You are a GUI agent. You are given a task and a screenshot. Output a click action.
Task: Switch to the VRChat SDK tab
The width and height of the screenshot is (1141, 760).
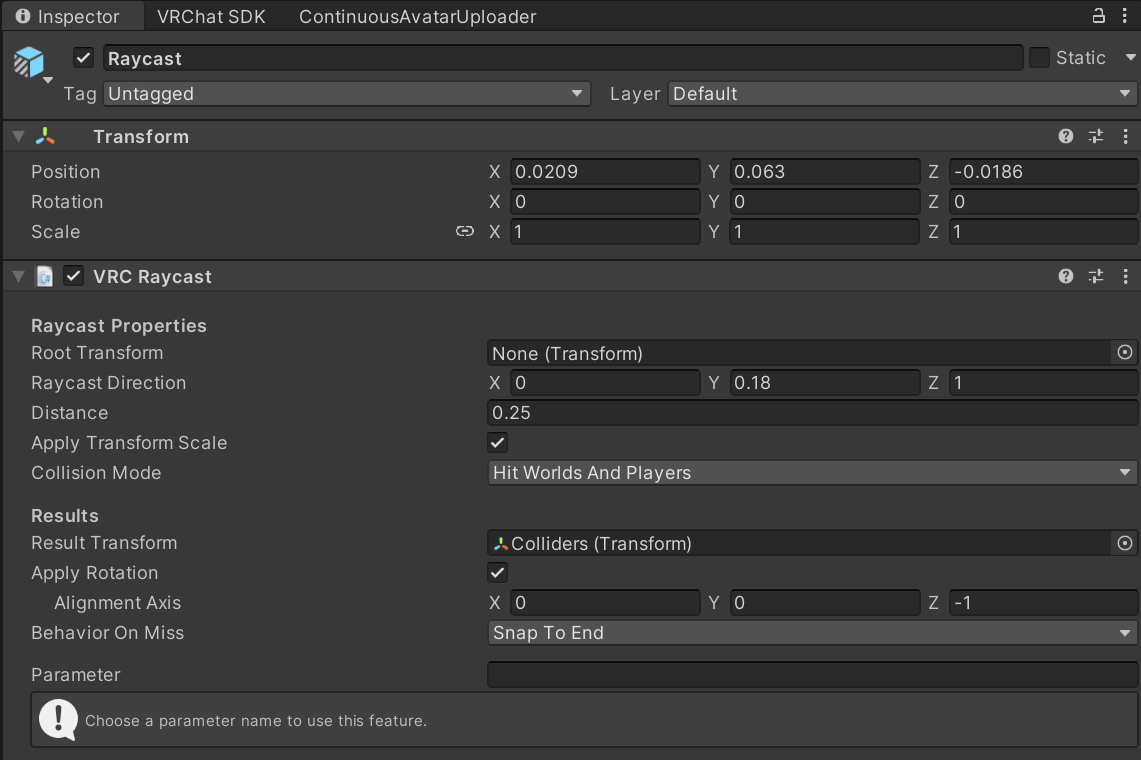pyautogui.click(x=211, y=16)
